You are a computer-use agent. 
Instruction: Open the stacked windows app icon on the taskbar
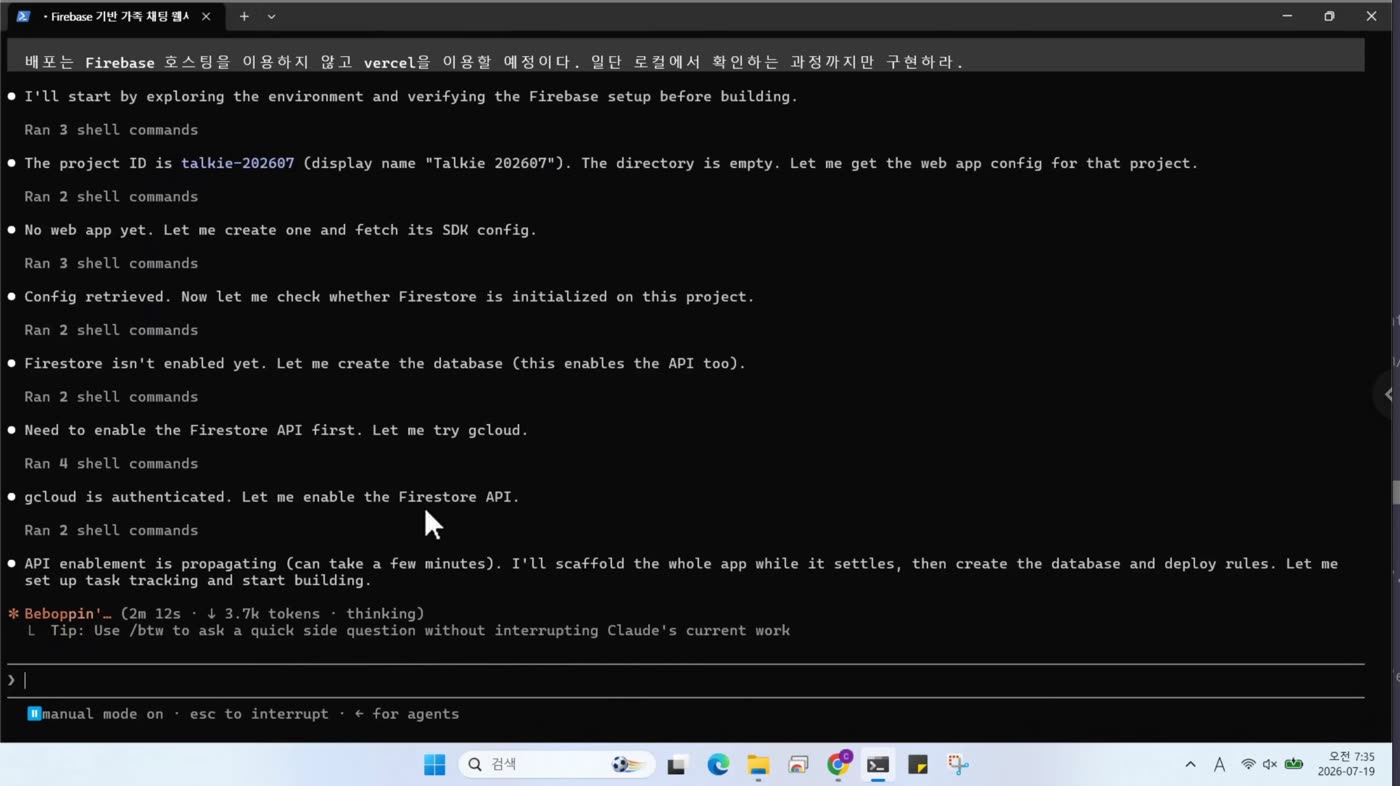coord(798,765)
